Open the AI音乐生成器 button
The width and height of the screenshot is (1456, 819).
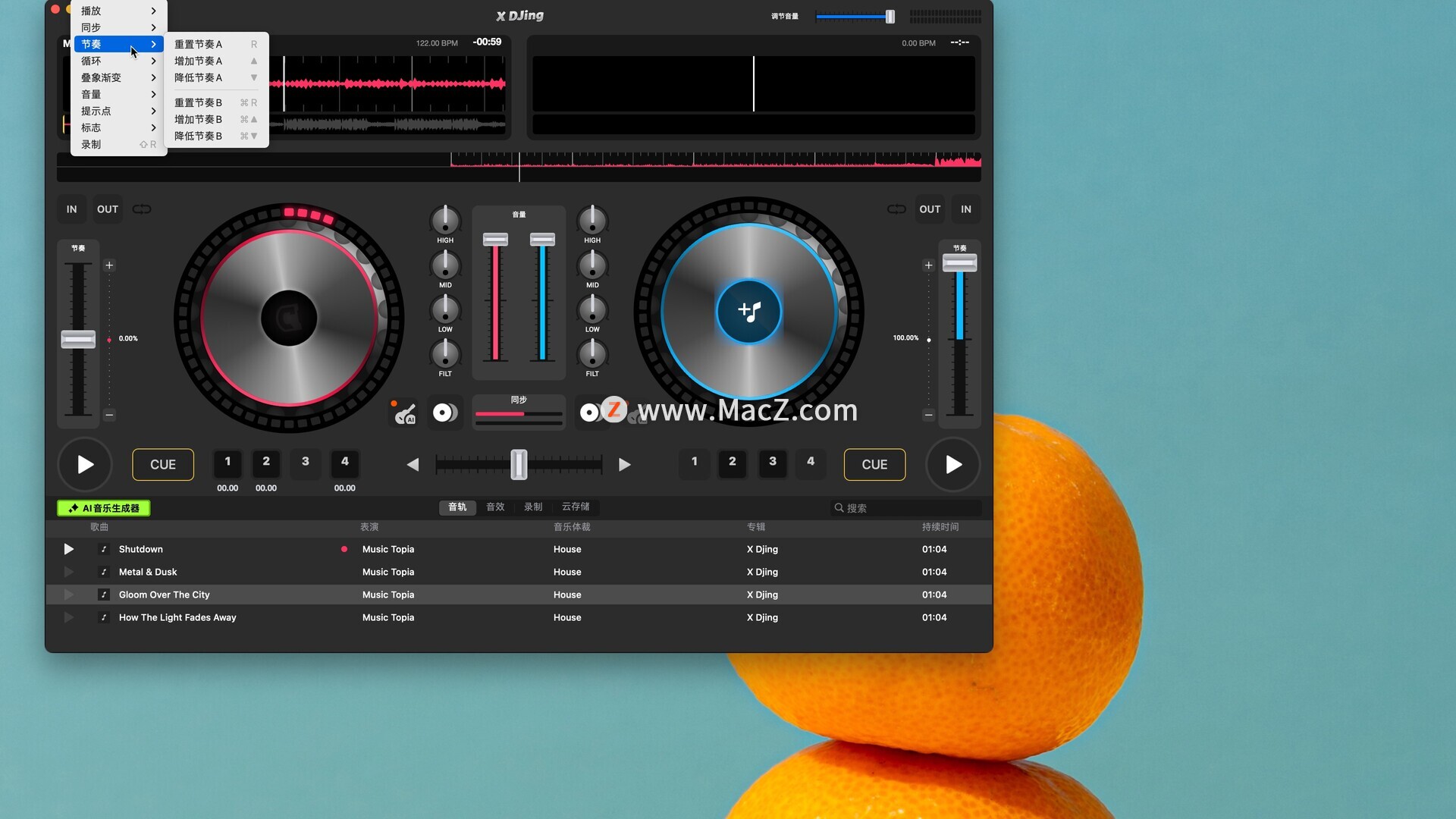pos(104,508)
